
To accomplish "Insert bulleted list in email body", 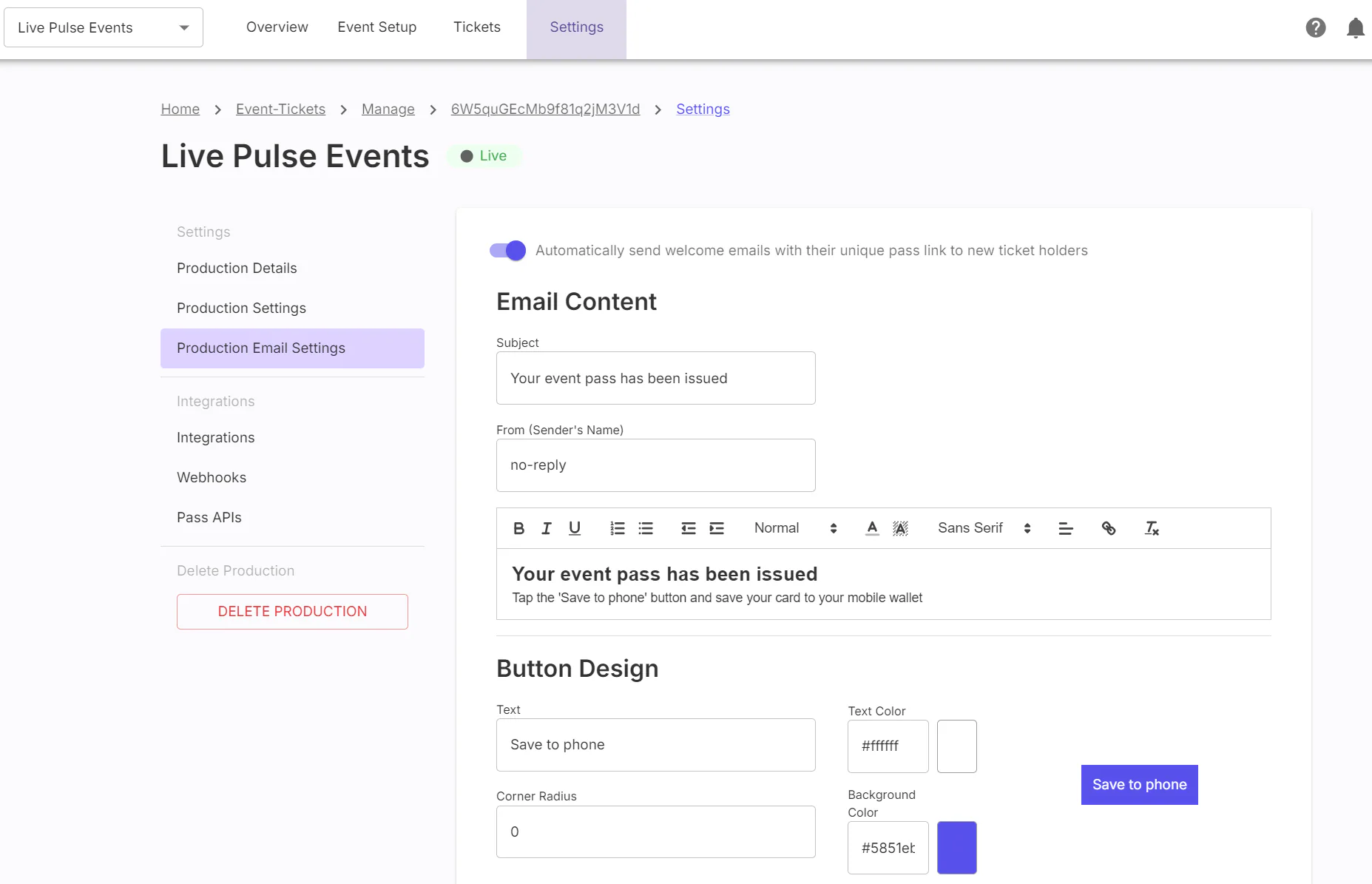I will [646, 528].
